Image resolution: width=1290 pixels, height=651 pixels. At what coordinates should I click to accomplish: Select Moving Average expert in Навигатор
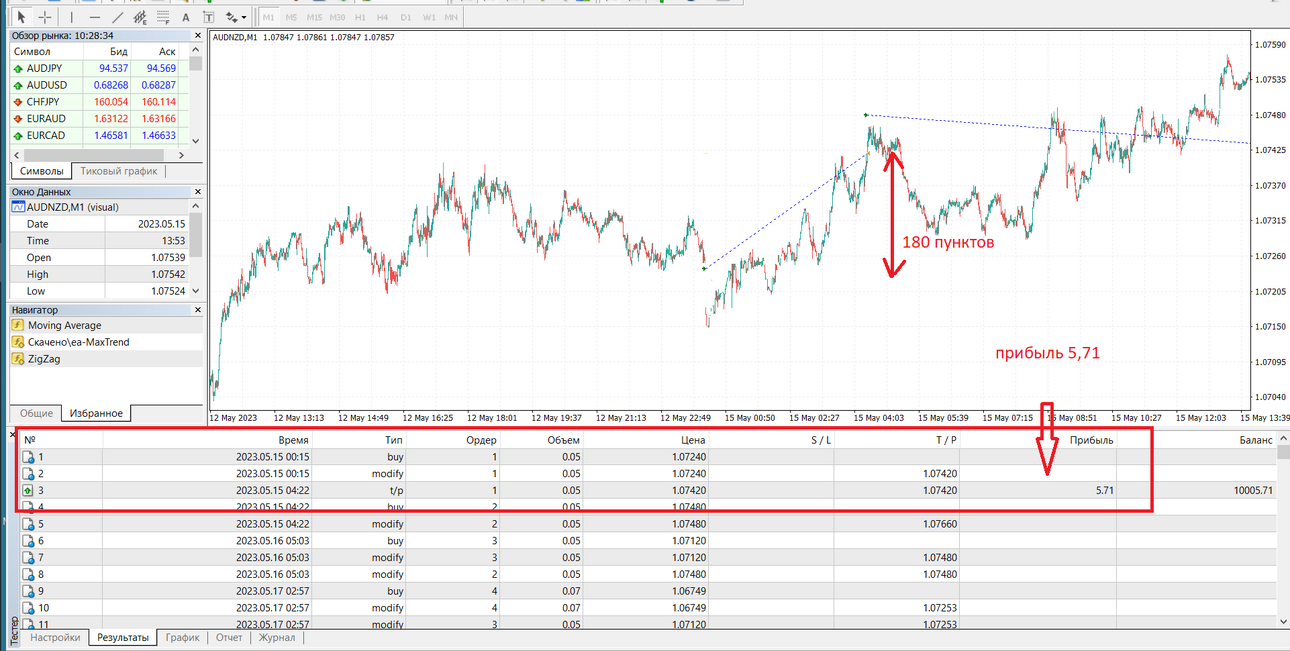pos(64,325)
